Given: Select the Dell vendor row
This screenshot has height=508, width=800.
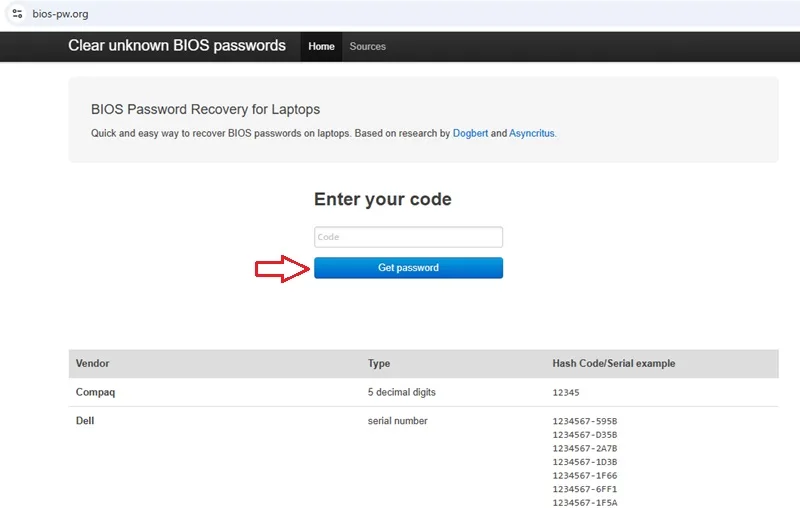Looking at the screenshot, I should pos(423,458).
